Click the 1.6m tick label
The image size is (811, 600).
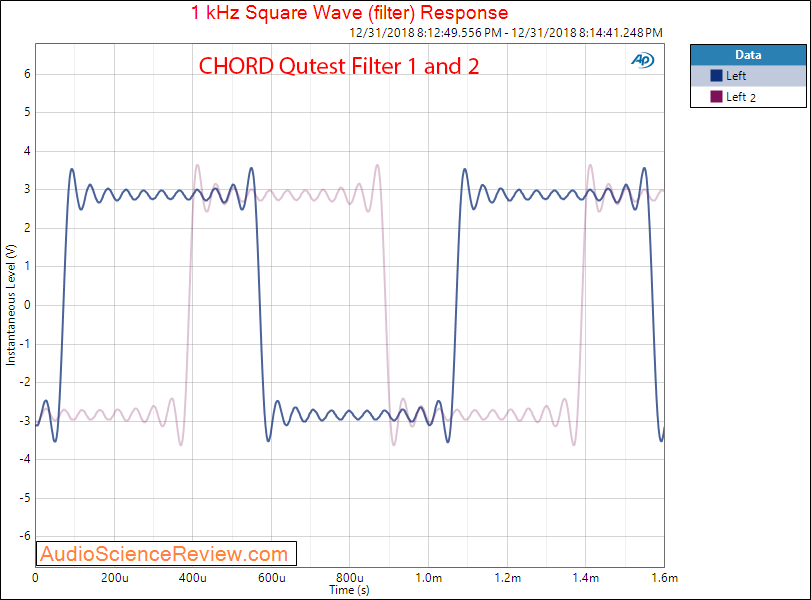[665, 578]
